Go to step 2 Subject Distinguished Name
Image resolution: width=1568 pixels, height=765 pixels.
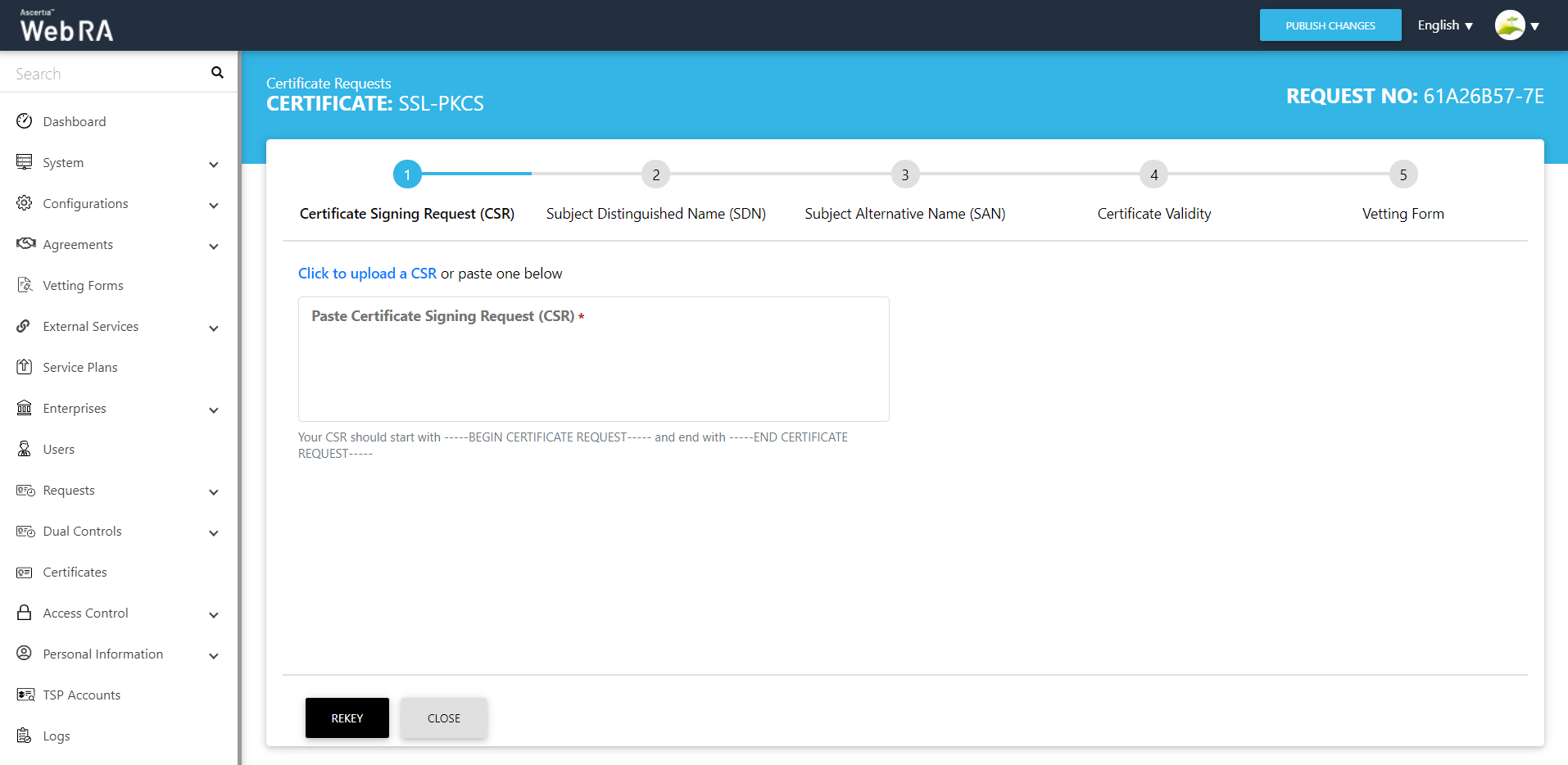click(655, 174)
